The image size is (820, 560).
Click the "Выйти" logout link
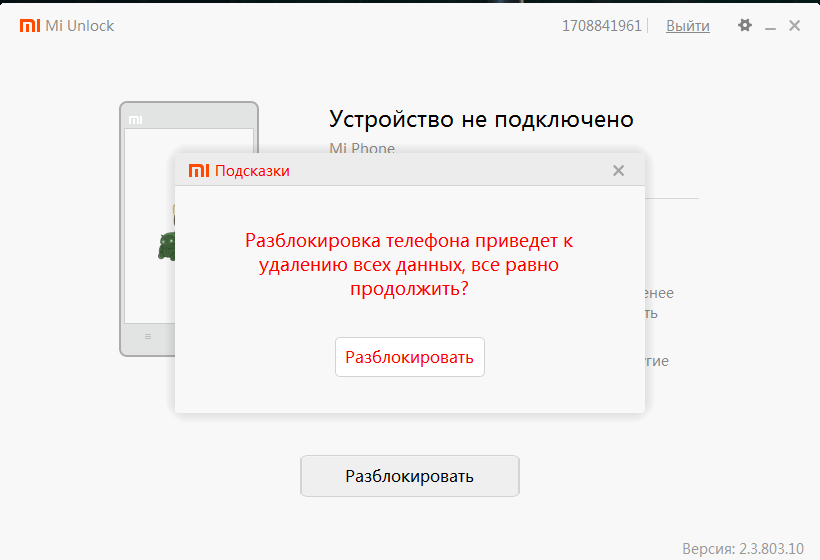688,26
